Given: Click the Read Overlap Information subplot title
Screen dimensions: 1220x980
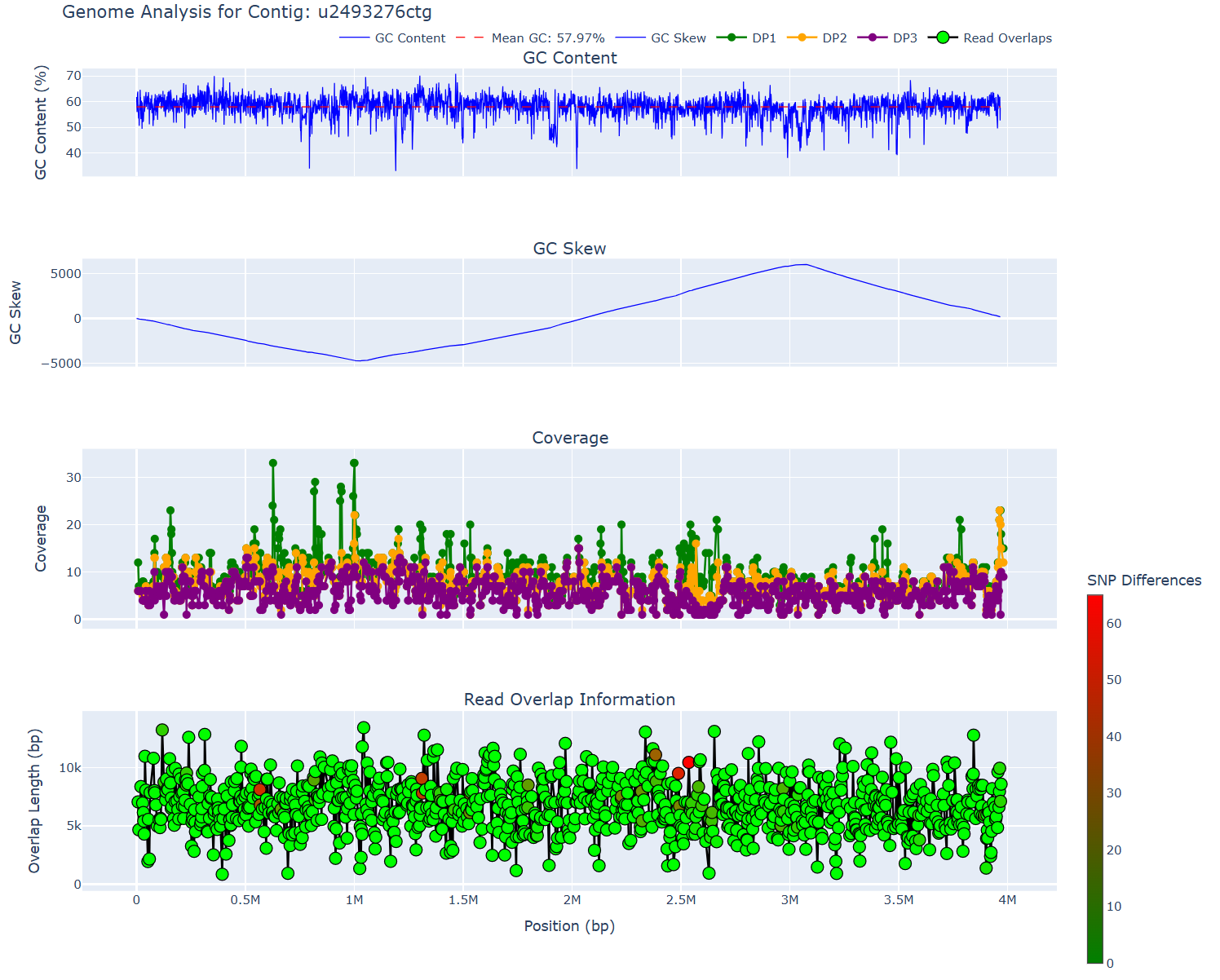Looking at the screenshot, I should coord(569,700).
